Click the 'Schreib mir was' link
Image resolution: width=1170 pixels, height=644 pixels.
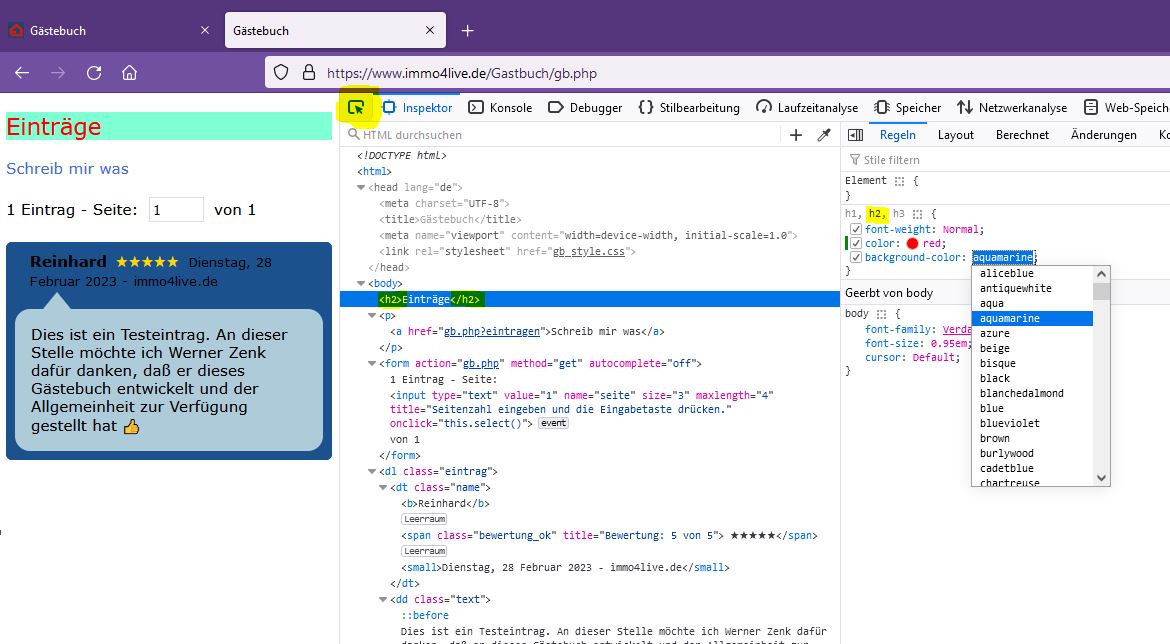point(67,168)
